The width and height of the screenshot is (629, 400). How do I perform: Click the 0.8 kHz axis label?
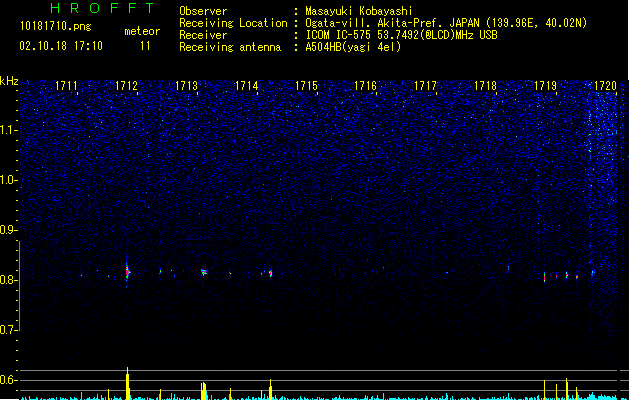click(x=9, y=280)
